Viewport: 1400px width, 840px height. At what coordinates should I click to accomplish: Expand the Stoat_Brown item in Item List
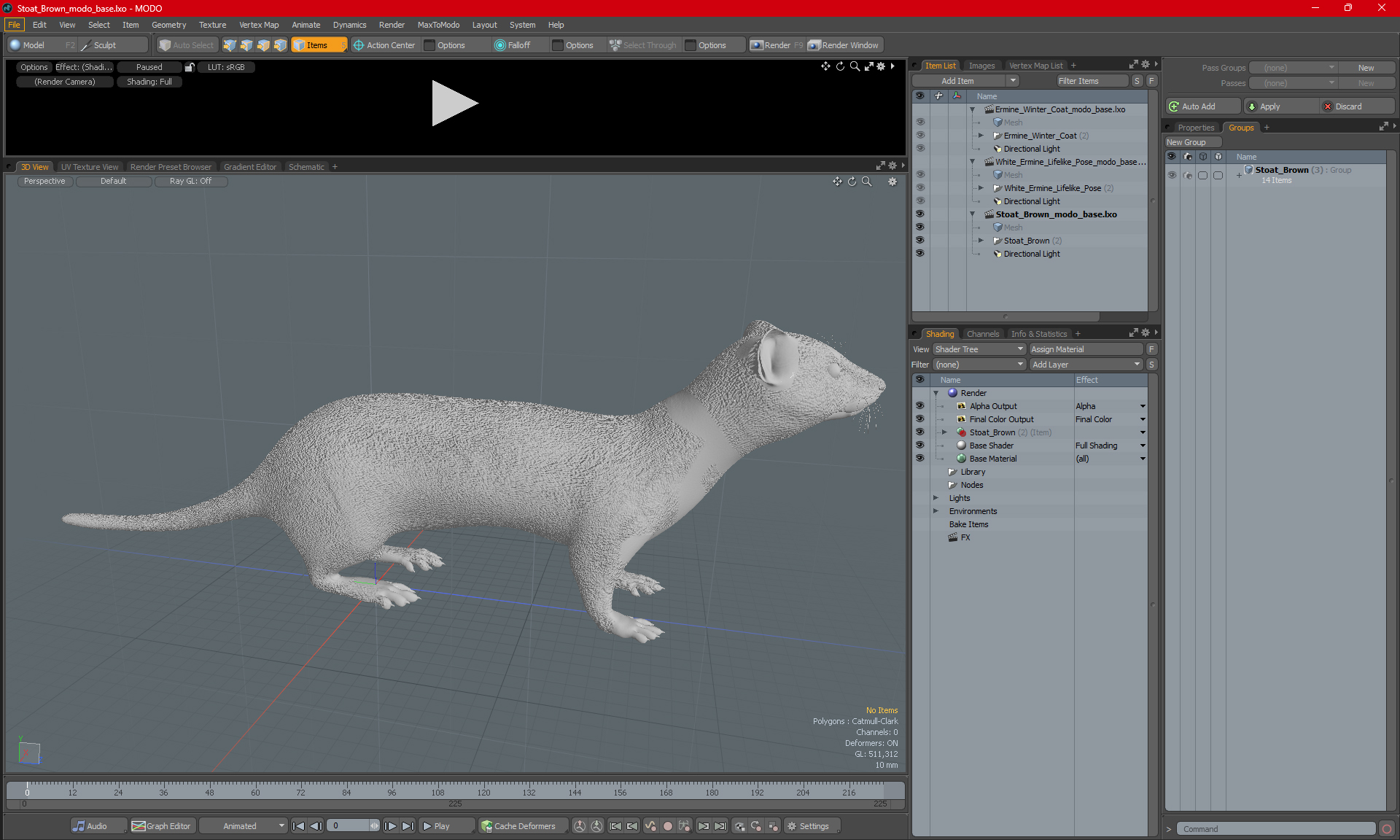(981, 241)
